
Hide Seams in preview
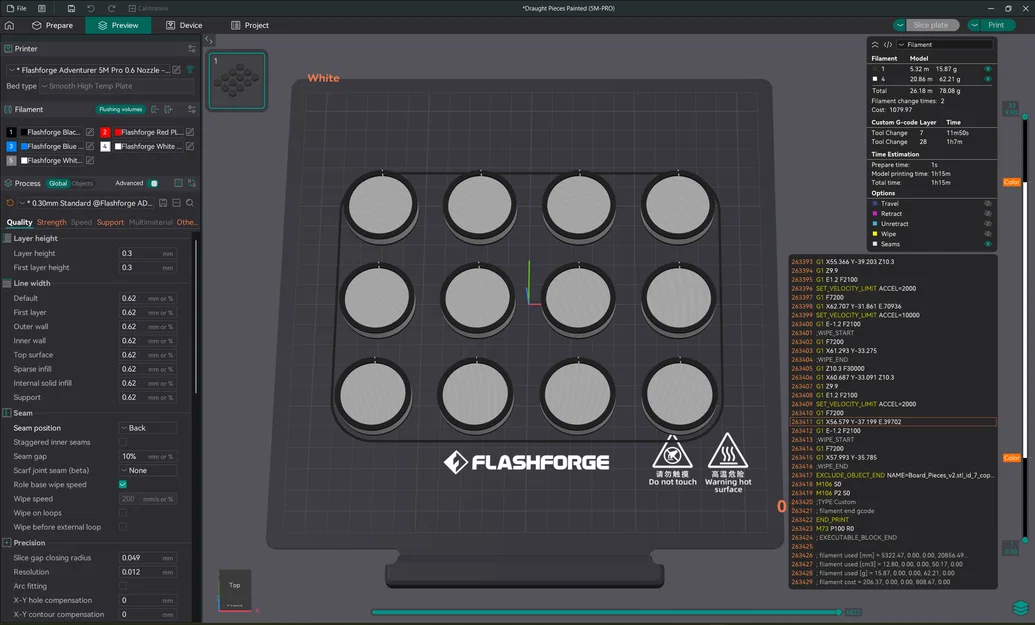(987, 244)
